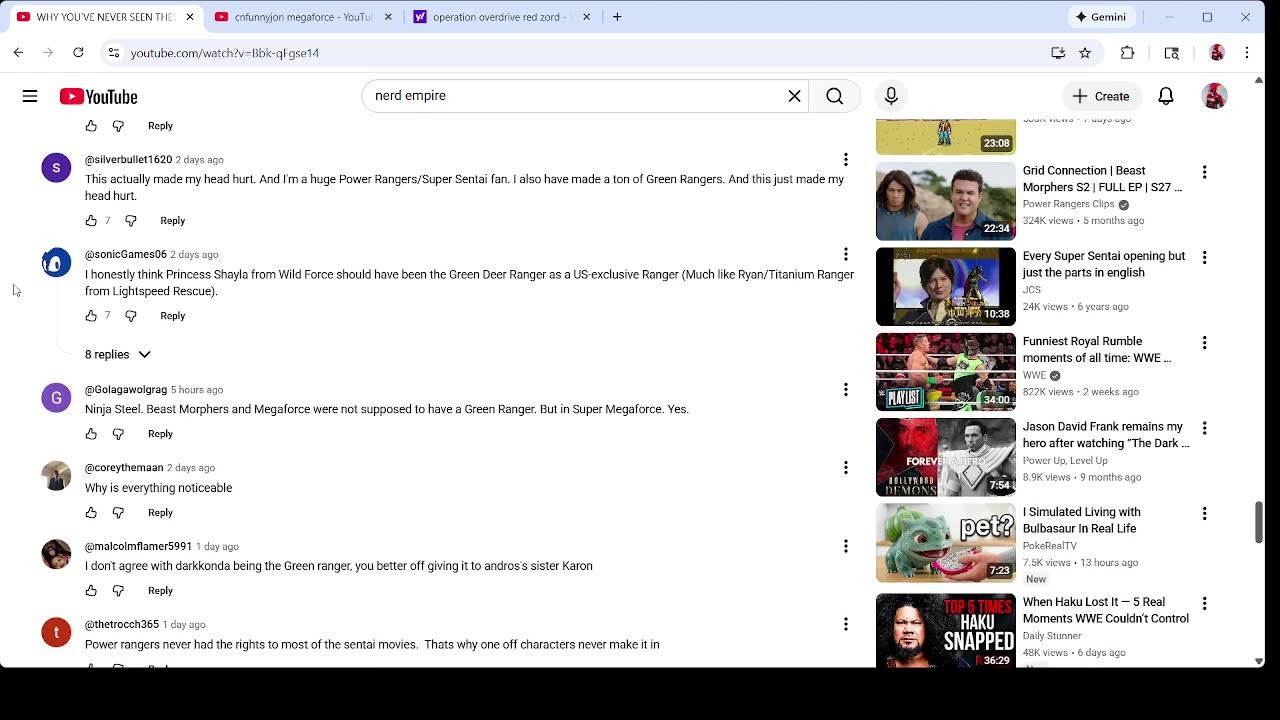Expand the 8 replies thread
Viewport: 1280px width, 720px height.
118,354
